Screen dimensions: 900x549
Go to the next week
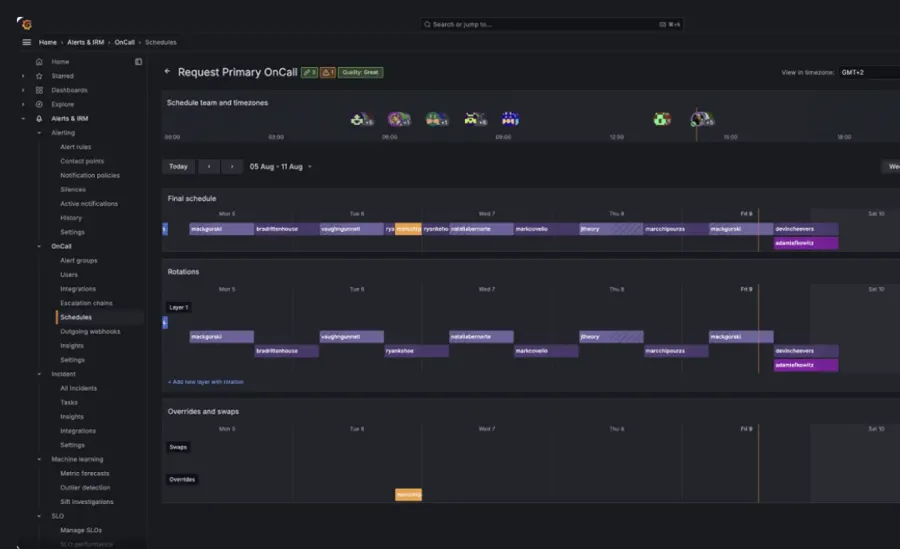(x=232, y=167)
